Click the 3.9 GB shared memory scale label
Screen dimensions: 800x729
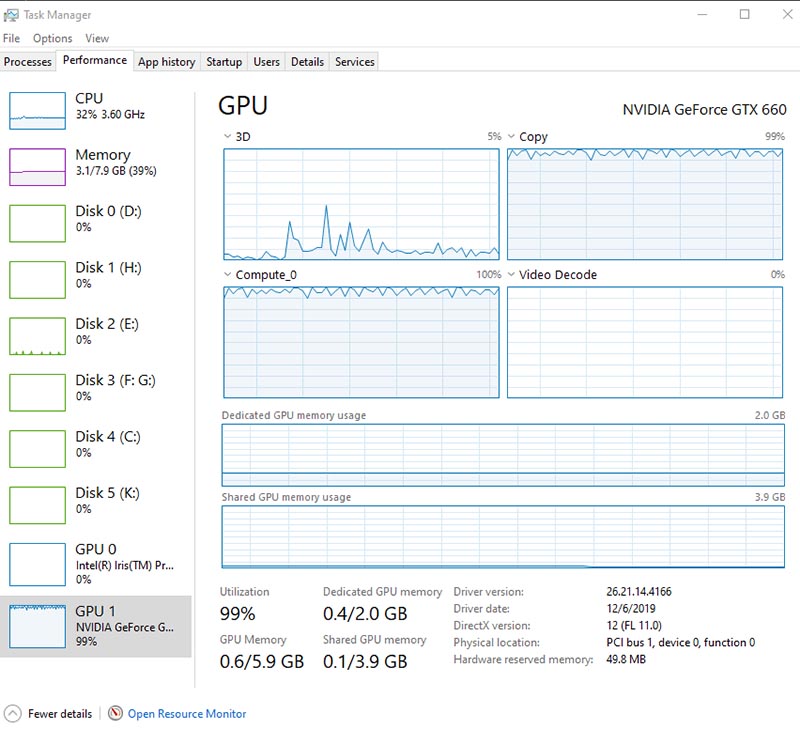coord(770,497)
